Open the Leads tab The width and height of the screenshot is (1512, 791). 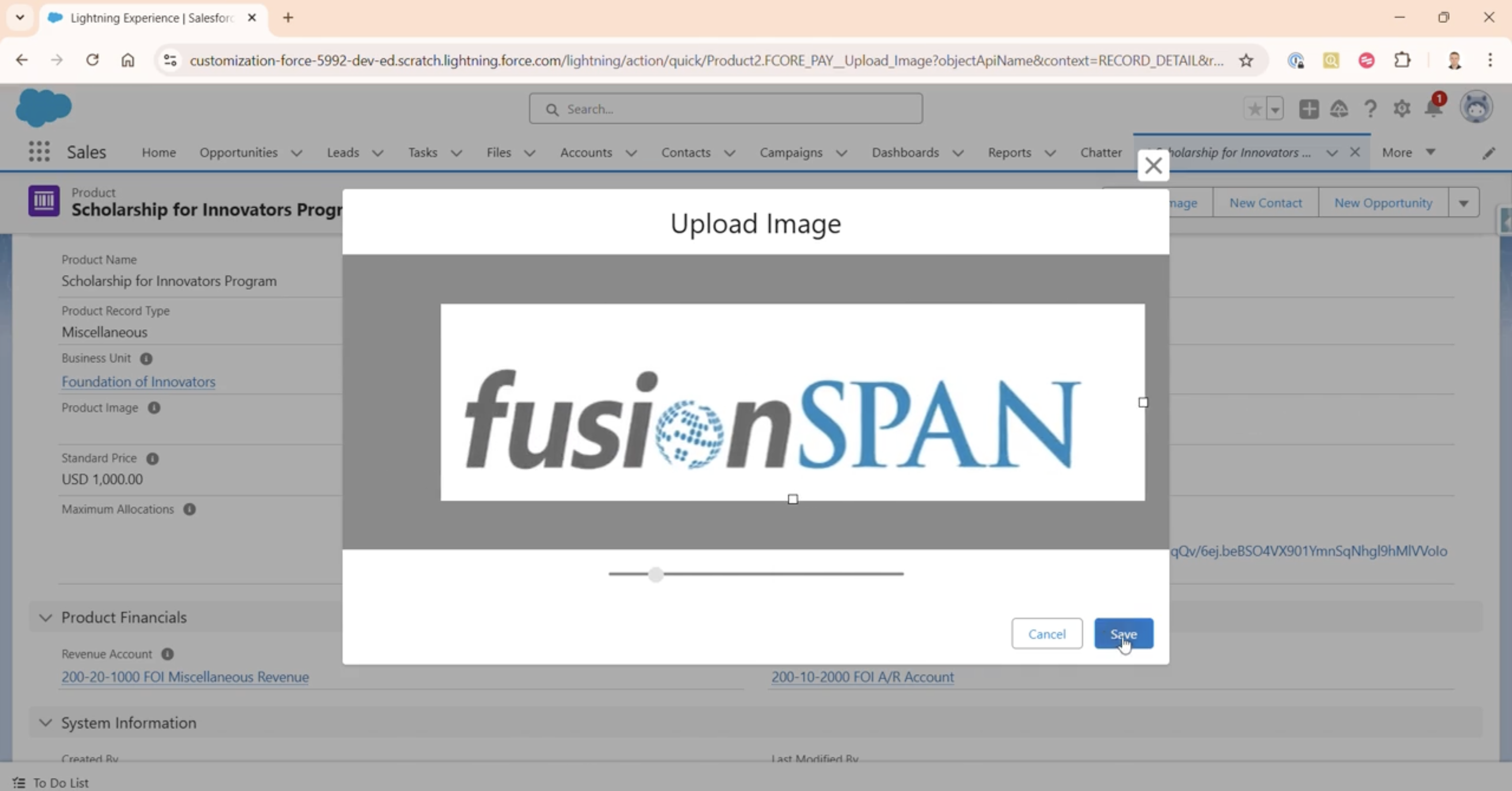click(x=343, y=152)
